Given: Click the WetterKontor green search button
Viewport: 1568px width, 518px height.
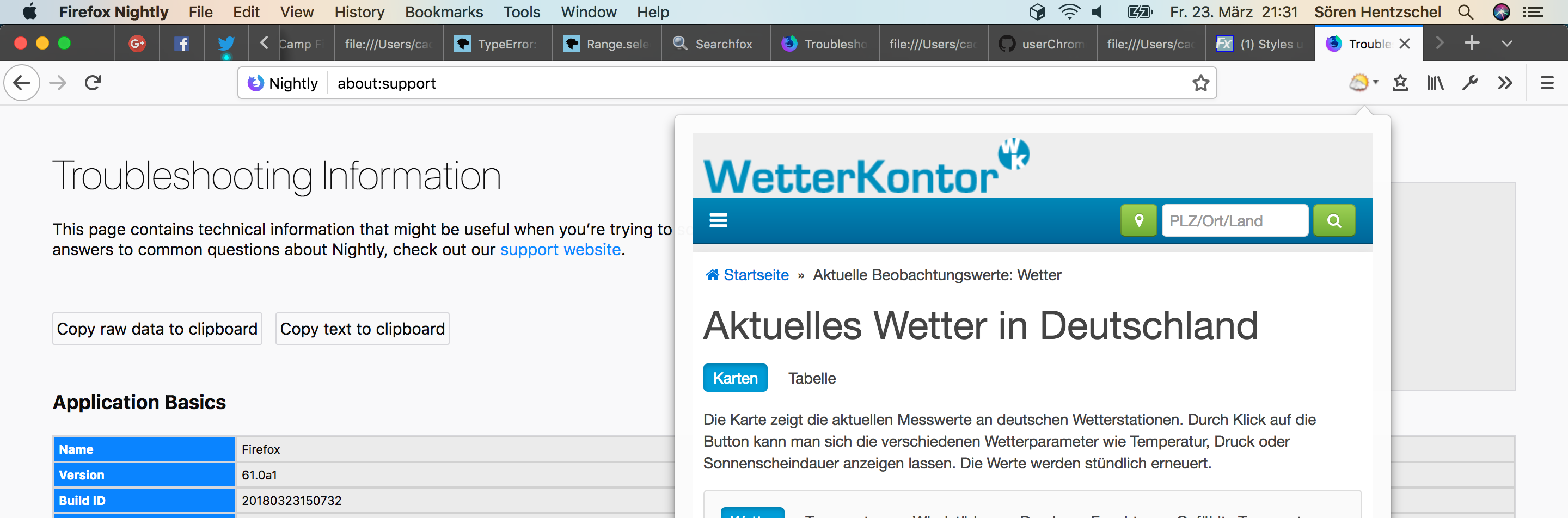Looking at the screenshot, I should tap(1334, 220).
